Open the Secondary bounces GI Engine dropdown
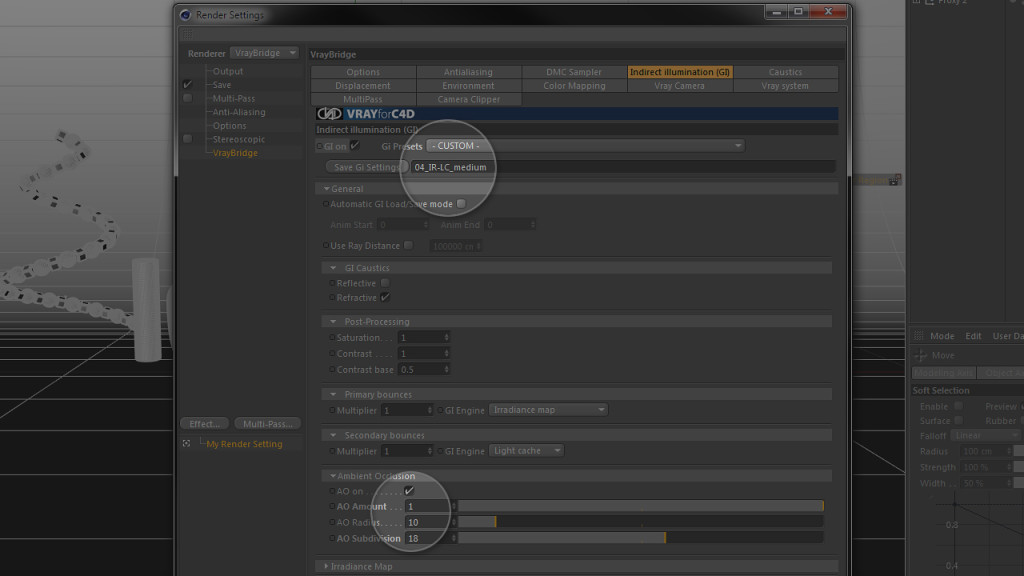Viewport: 1024px width, 576px height. point(526,451)
